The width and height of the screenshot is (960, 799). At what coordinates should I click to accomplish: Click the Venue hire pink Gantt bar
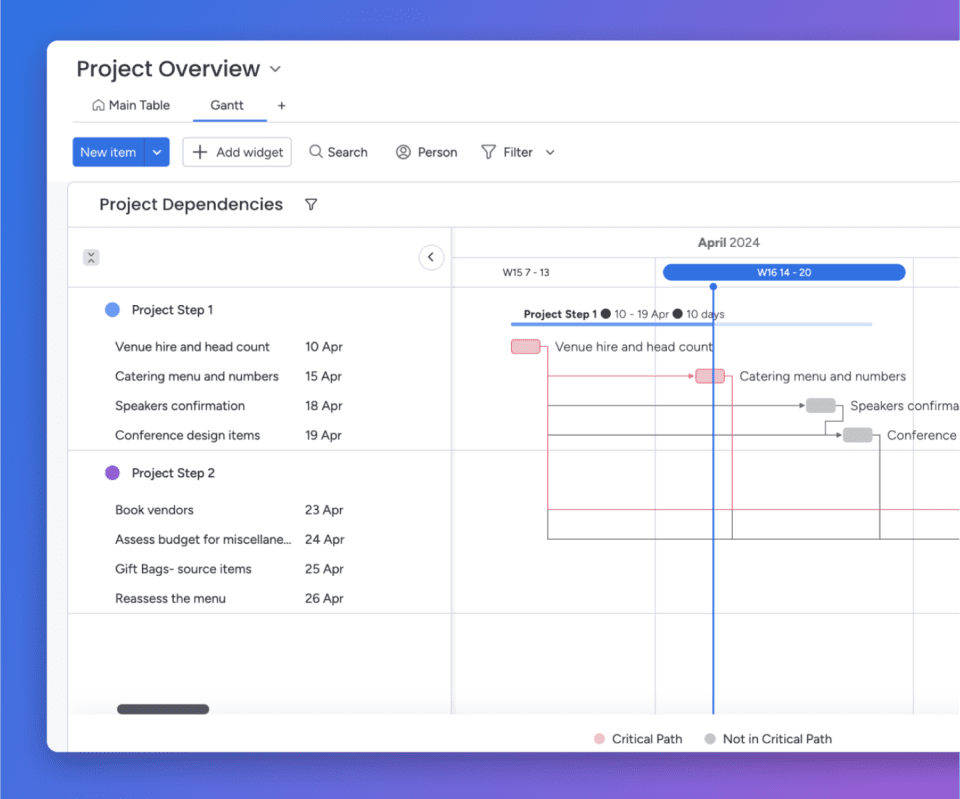coord(525,347)
